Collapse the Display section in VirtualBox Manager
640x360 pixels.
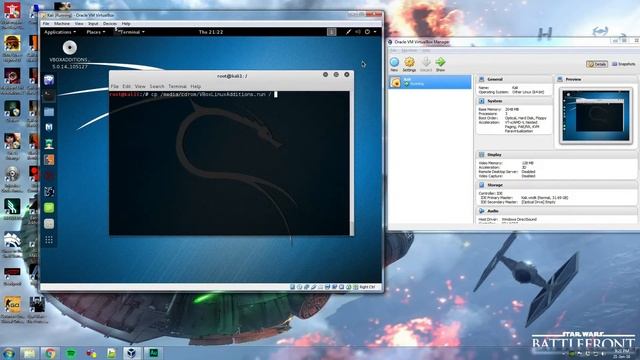pos(494,155)
